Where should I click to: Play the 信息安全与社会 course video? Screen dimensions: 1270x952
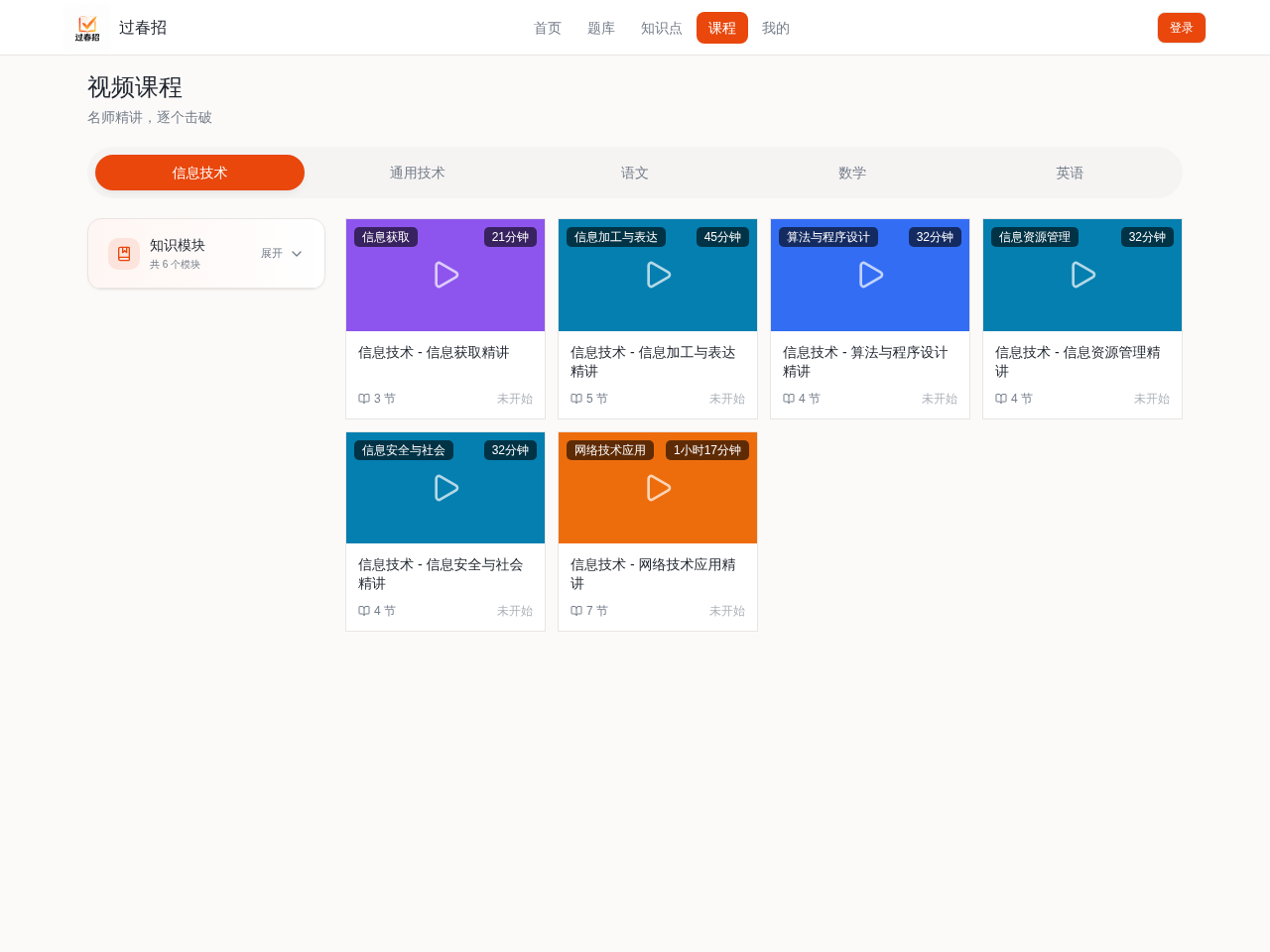pyautogui.click(x=445, y=488)
